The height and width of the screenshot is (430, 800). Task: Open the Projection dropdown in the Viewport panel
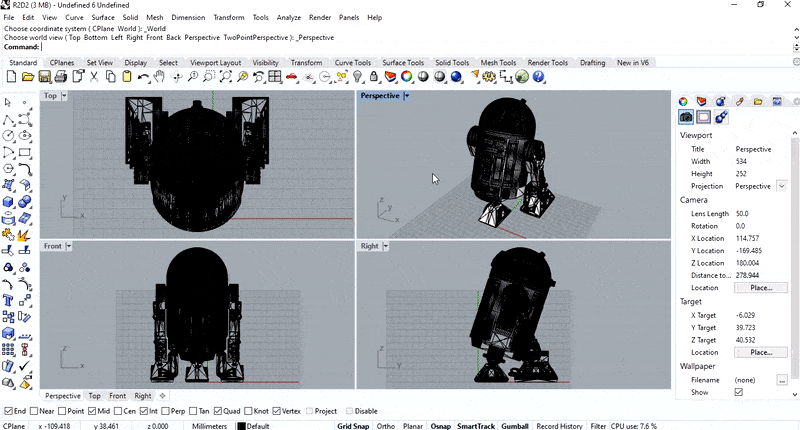(x=782, y=186)
